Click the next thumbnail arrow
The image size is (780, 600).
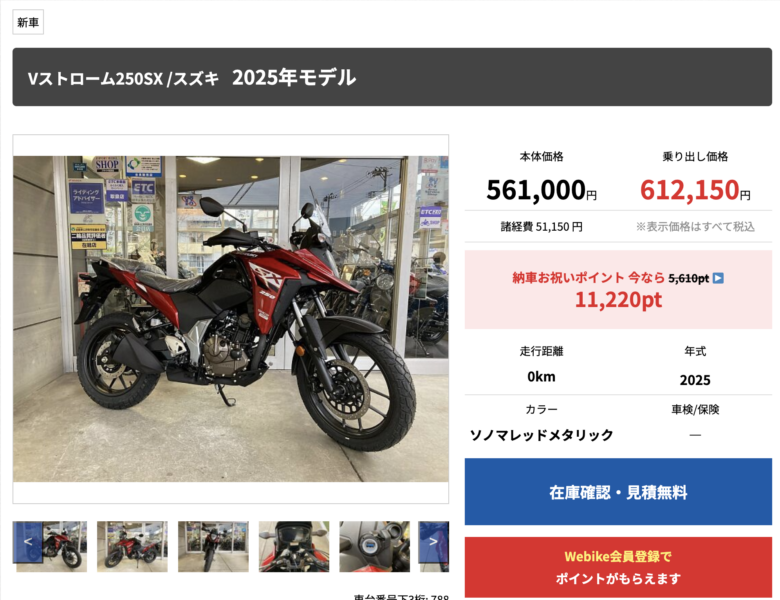[x=433, y=542]
